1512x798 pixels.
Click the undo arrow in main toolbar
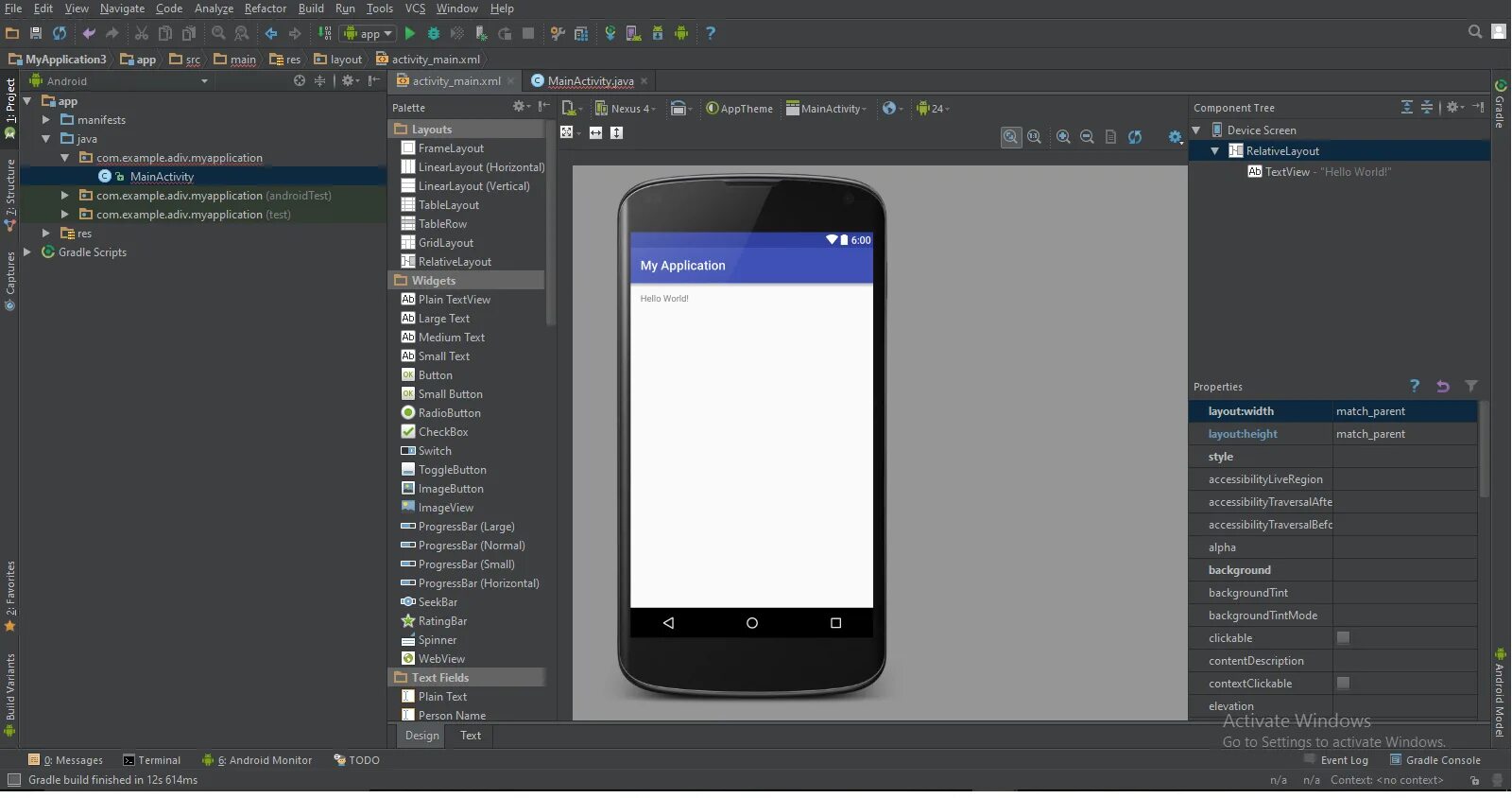tap(89, 33)
